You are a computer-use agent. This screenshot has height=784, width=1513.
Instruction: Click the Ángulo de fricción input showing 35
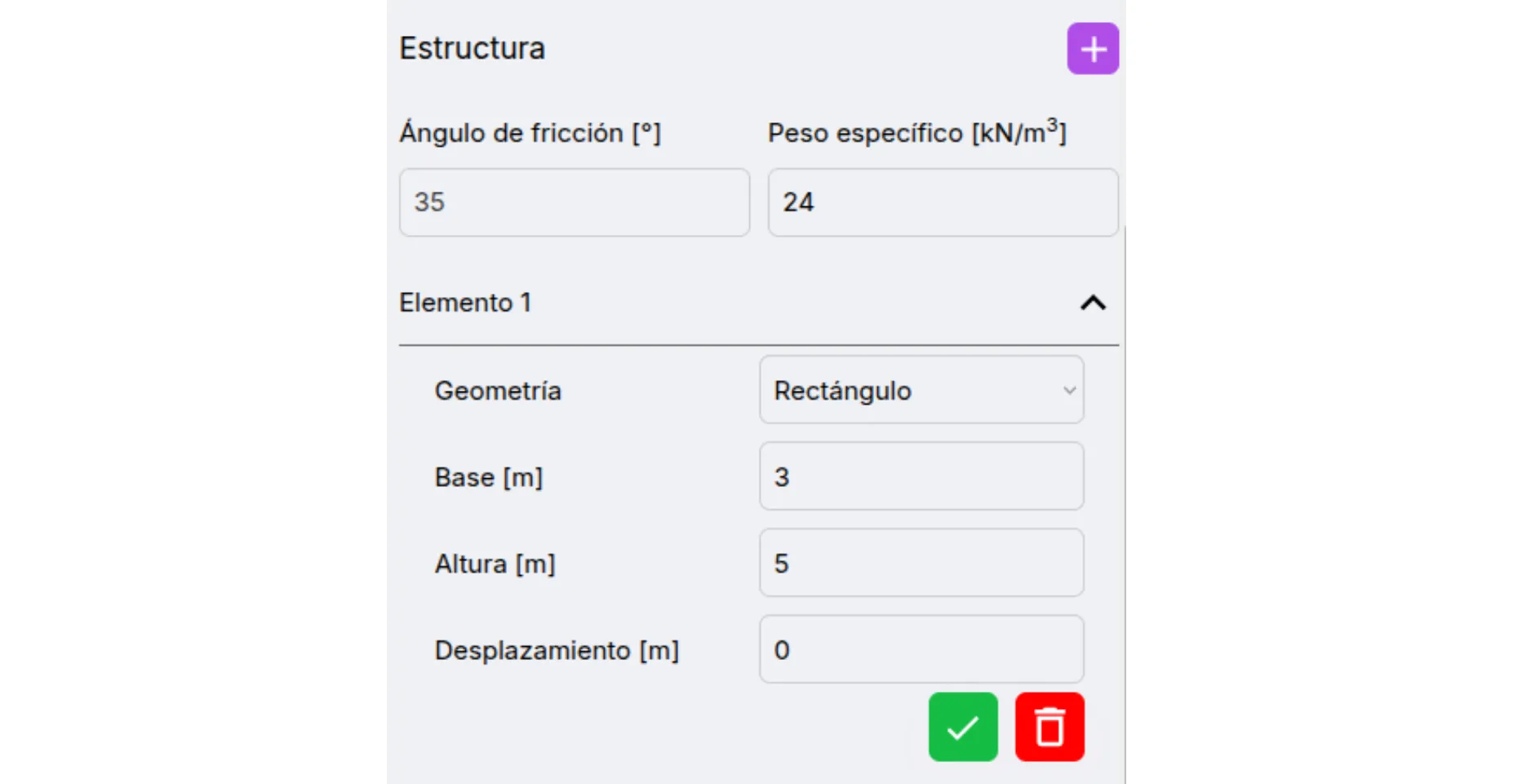click(574, 202)
